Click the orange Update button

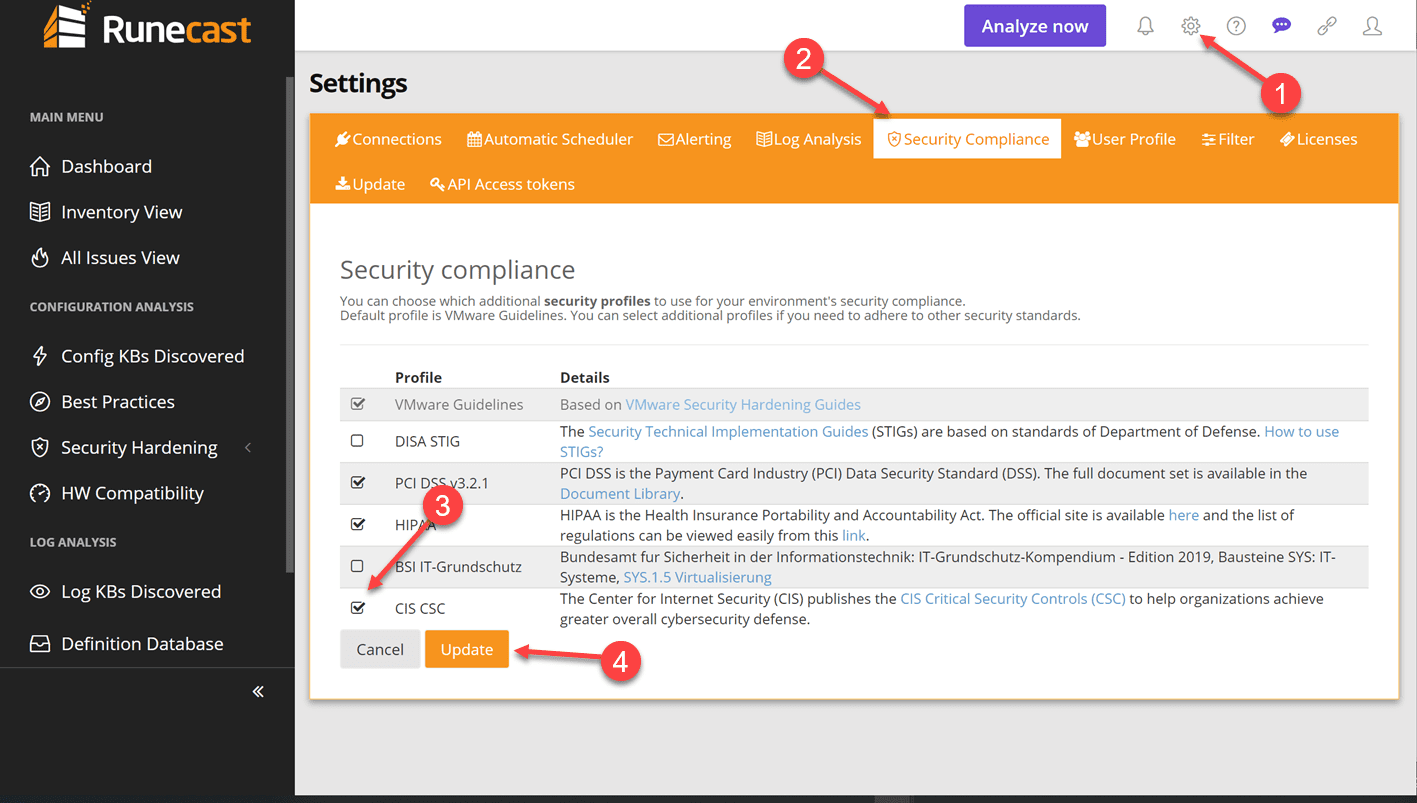(x=467, y=649)
